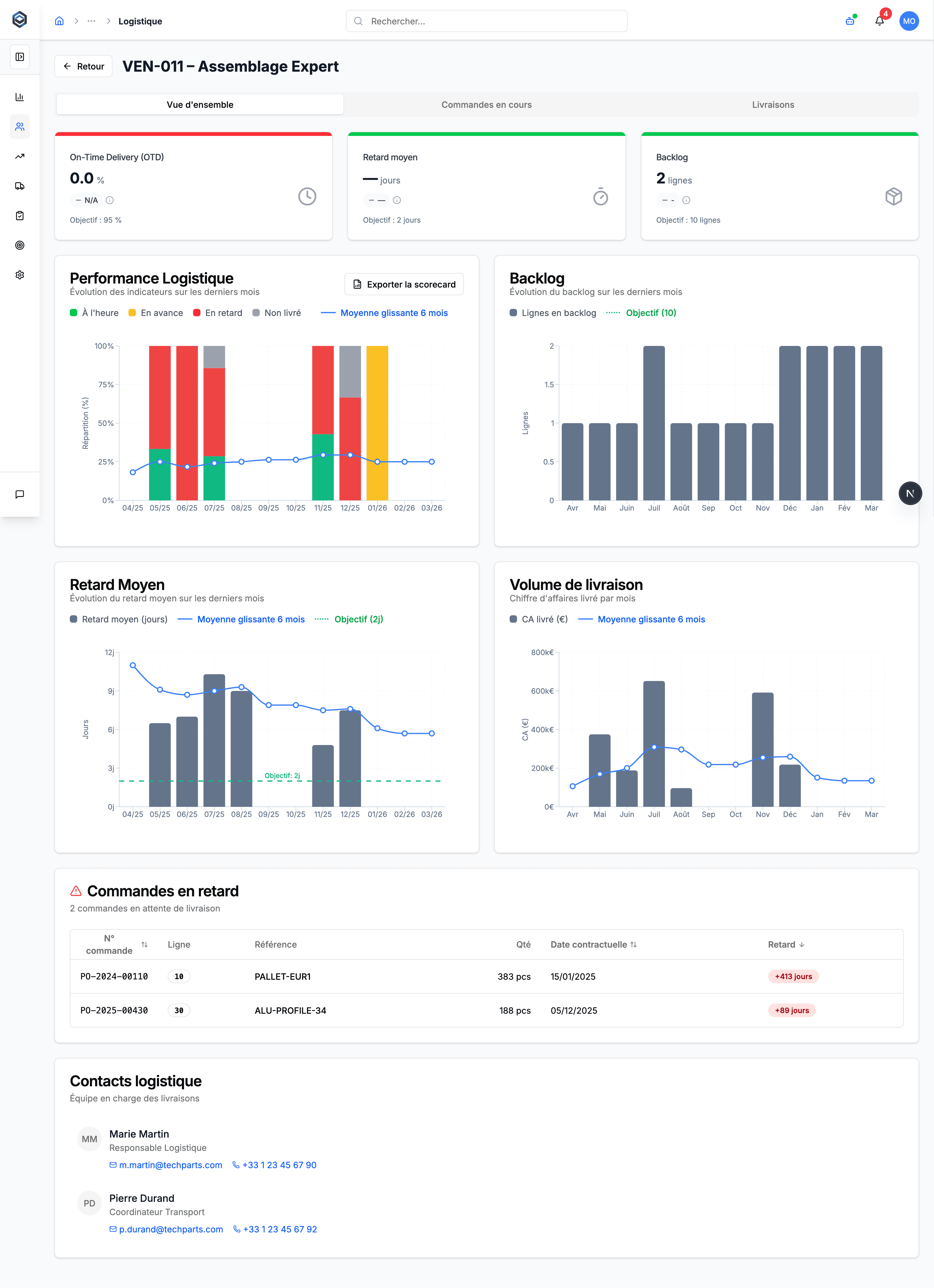Click m.martin@techparts.com email link

pos(170,1165)
